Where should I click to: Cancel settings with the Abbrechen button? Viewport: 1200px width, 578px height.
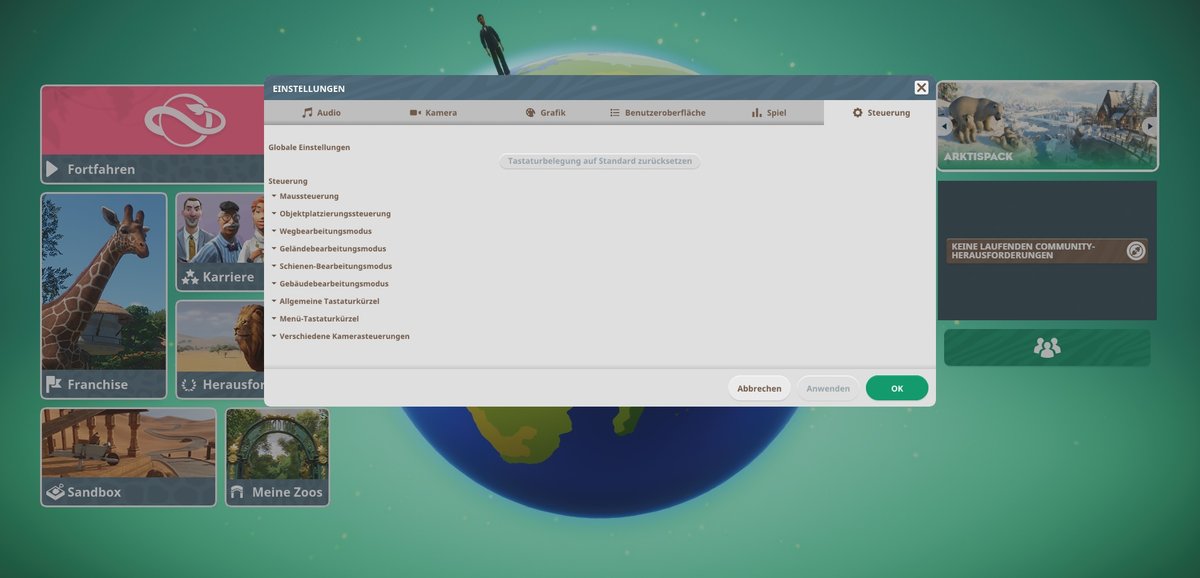759,387
